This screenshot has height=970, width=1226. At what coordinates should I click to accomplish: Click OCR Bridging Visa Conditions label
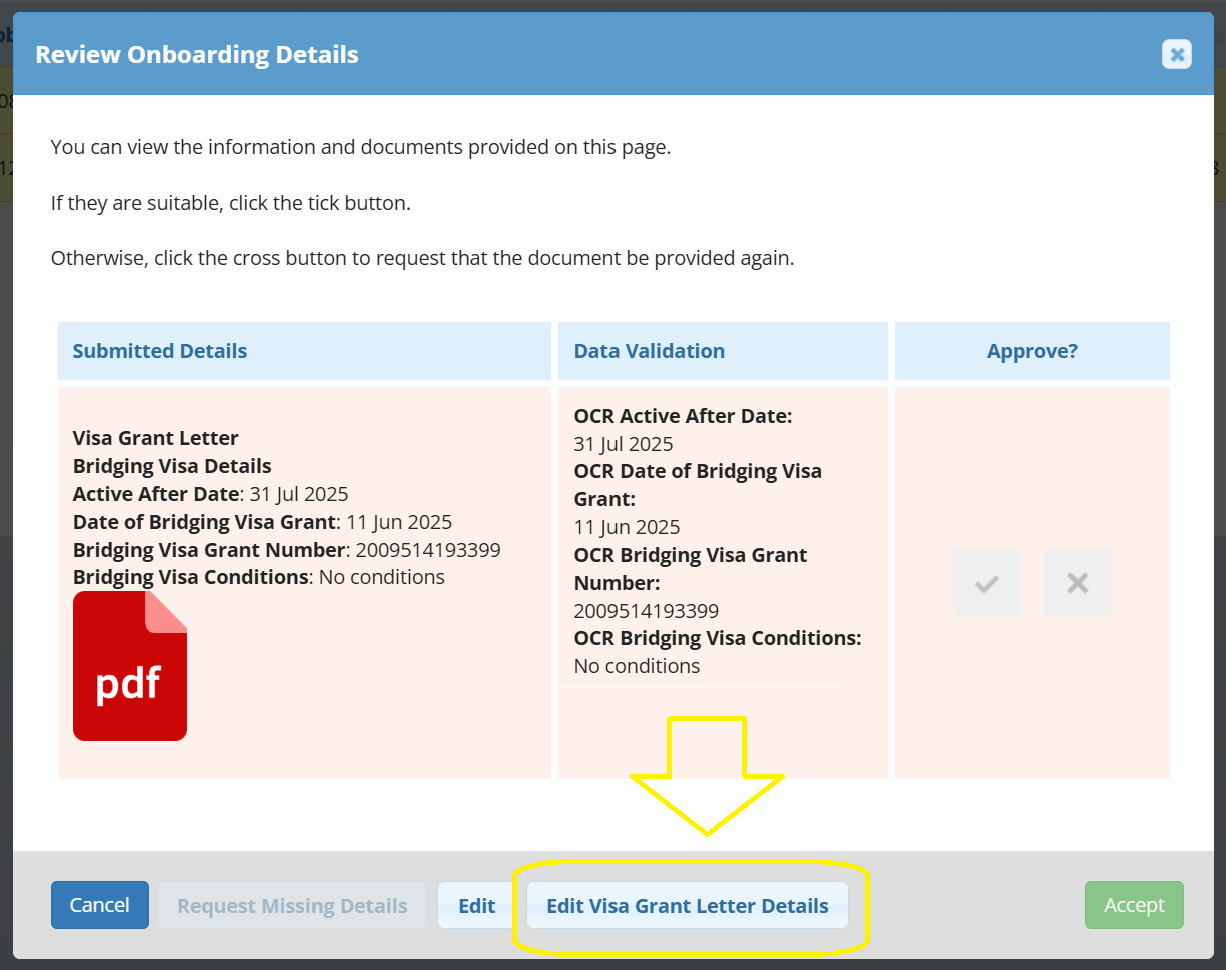pyautogui.click(x=718, y=638)
